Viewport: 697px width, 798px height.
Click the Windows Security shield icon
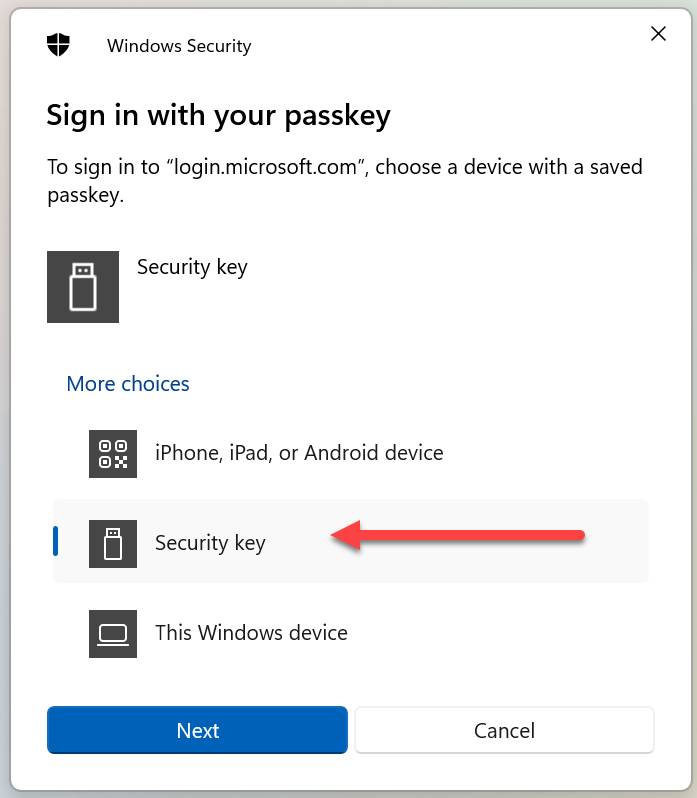(58, 45)
